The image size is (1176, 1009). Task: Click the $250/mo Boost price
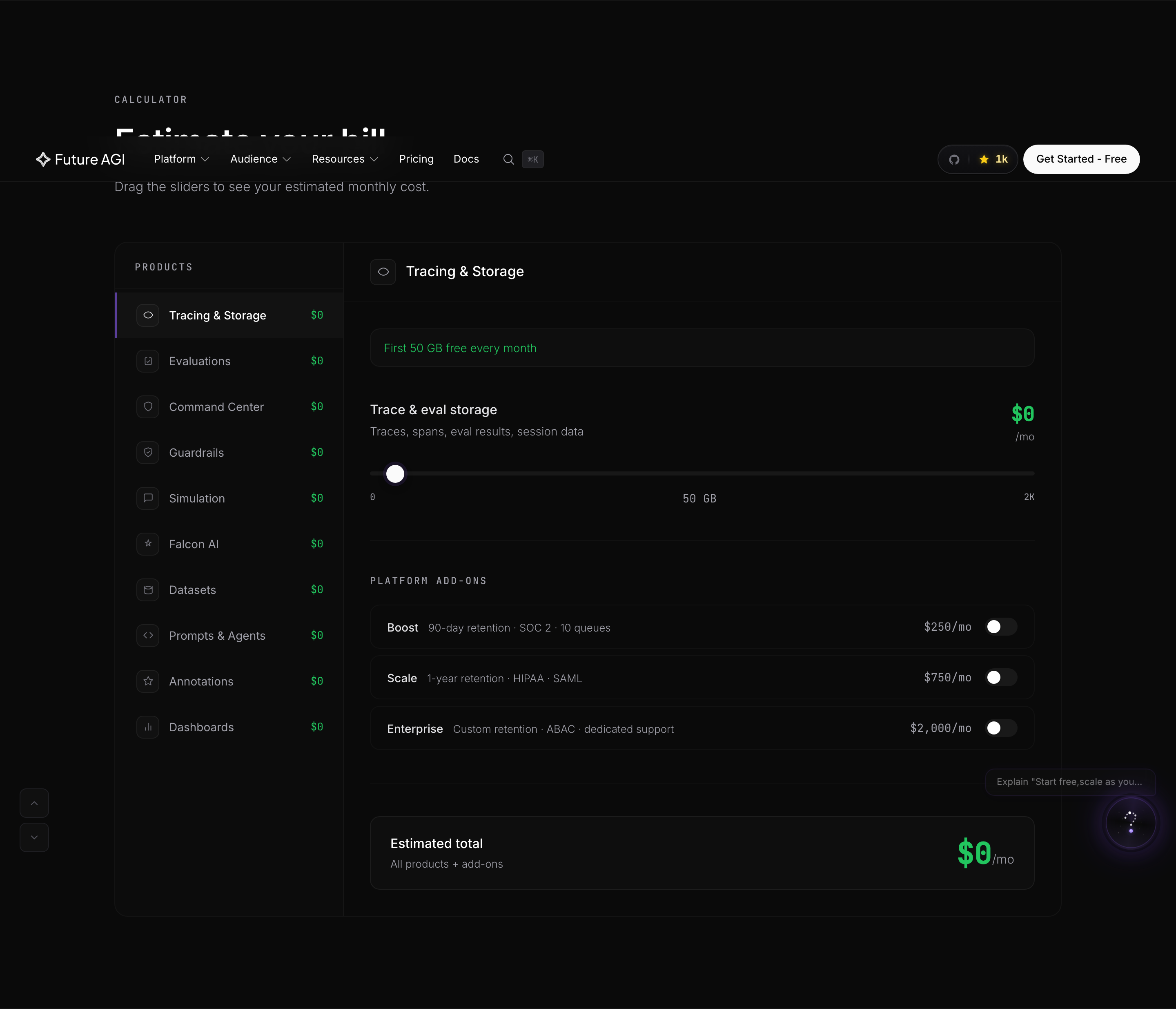click(x=947, y=627)
